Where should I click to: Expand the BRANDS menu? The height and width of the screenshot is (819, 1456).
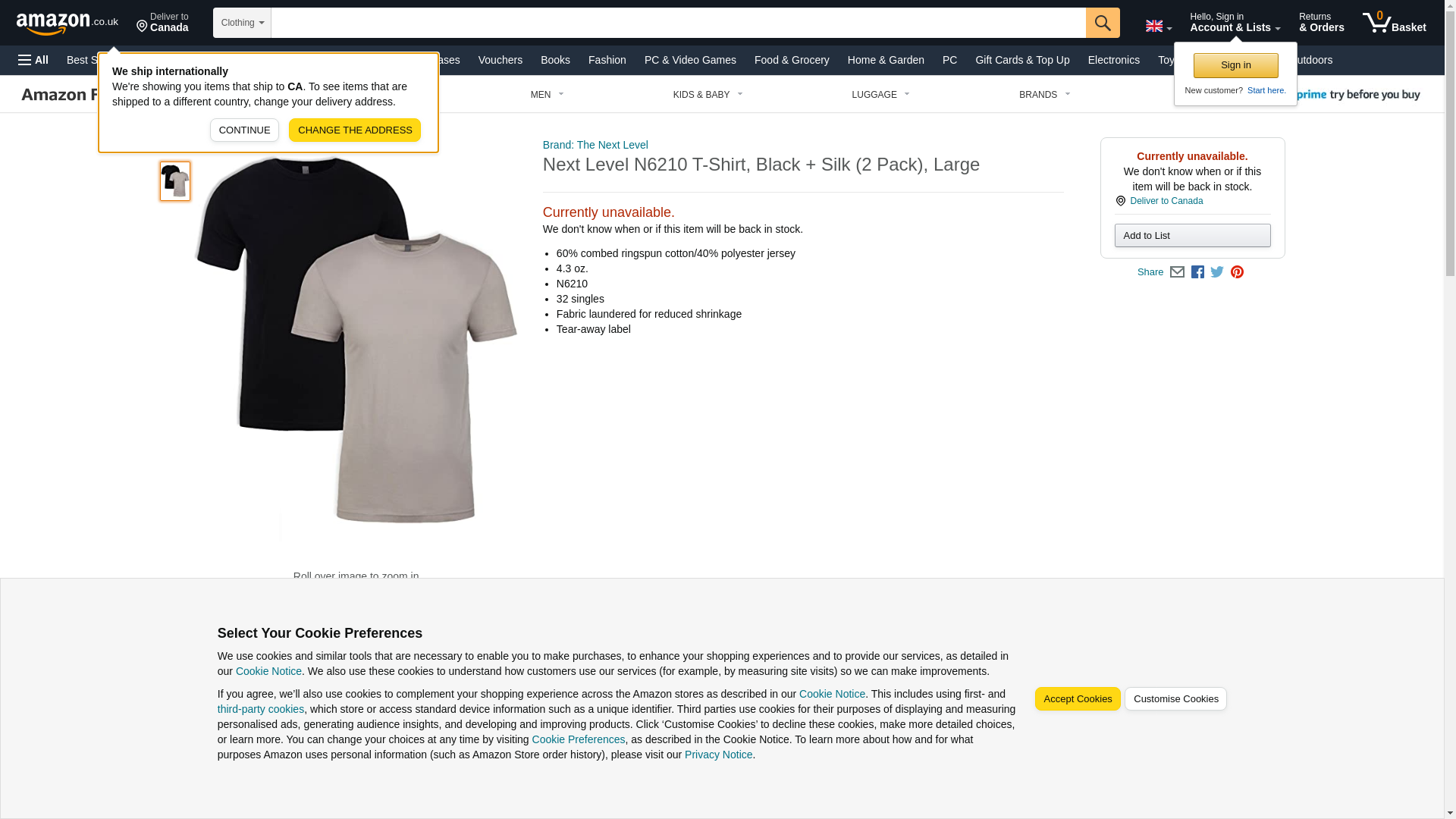[1044, 95]
